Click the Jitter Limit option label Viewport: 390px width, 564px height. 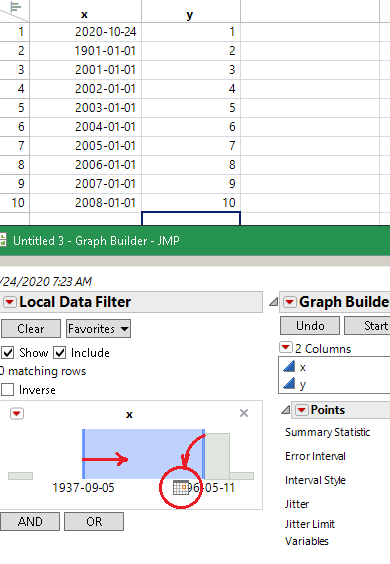[x=310, y=524]
